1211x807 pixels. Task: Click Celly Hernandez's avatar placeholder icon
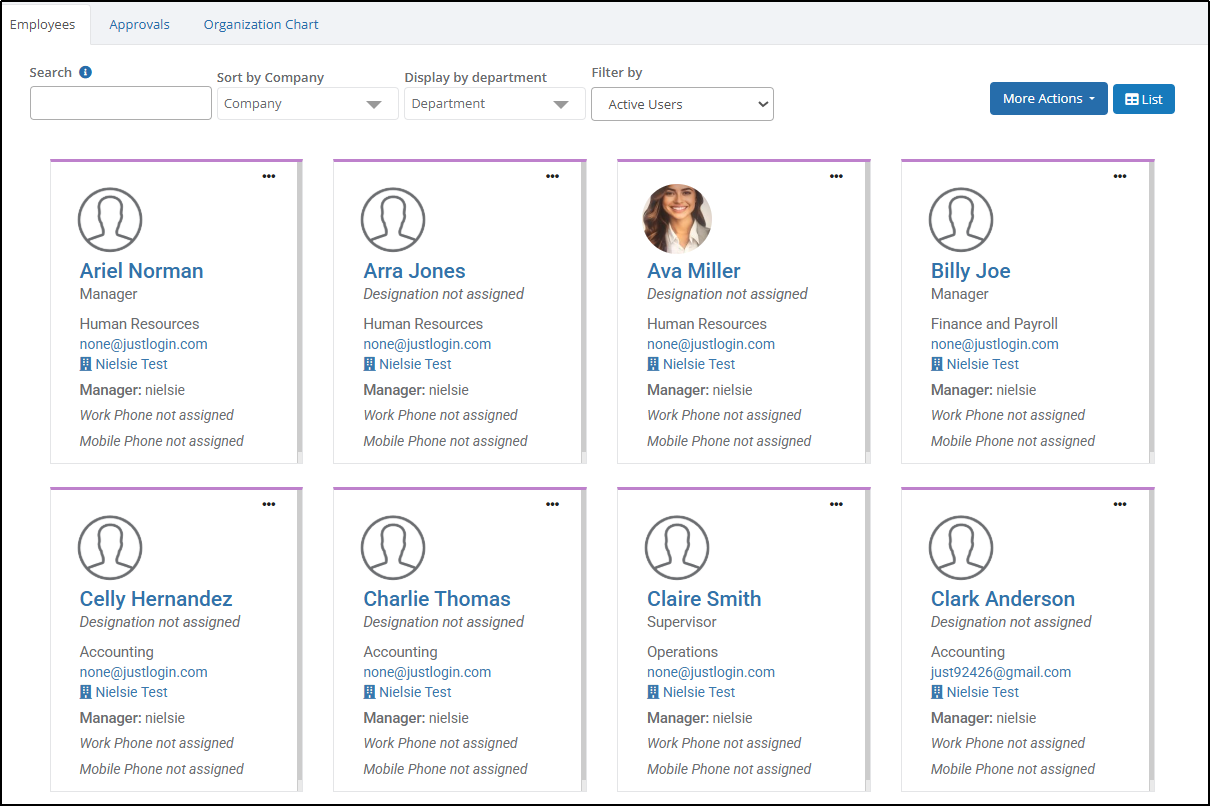[x=110, y=547]
